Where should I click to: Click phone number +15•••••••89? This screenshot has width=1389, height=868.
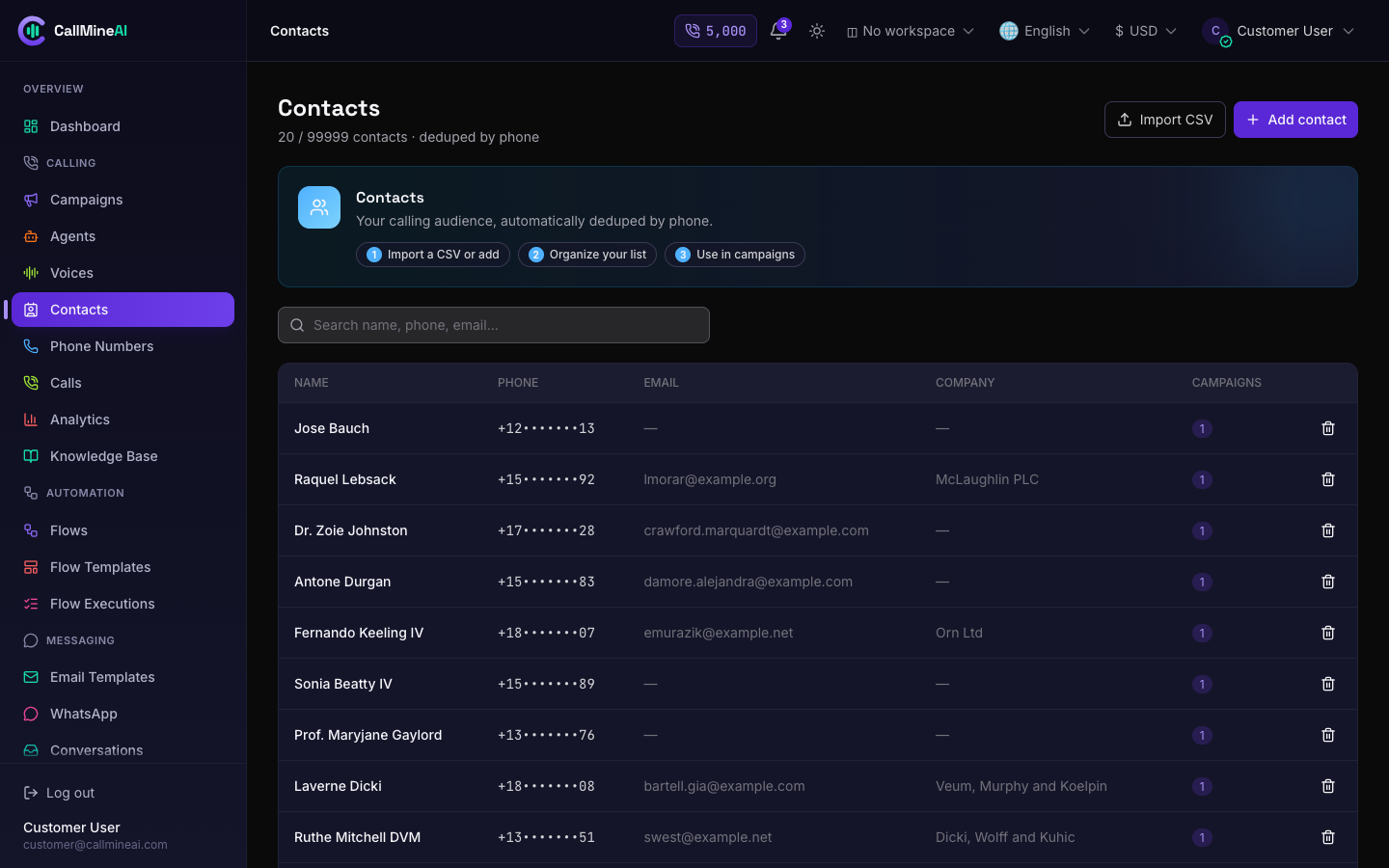(546, 684)
